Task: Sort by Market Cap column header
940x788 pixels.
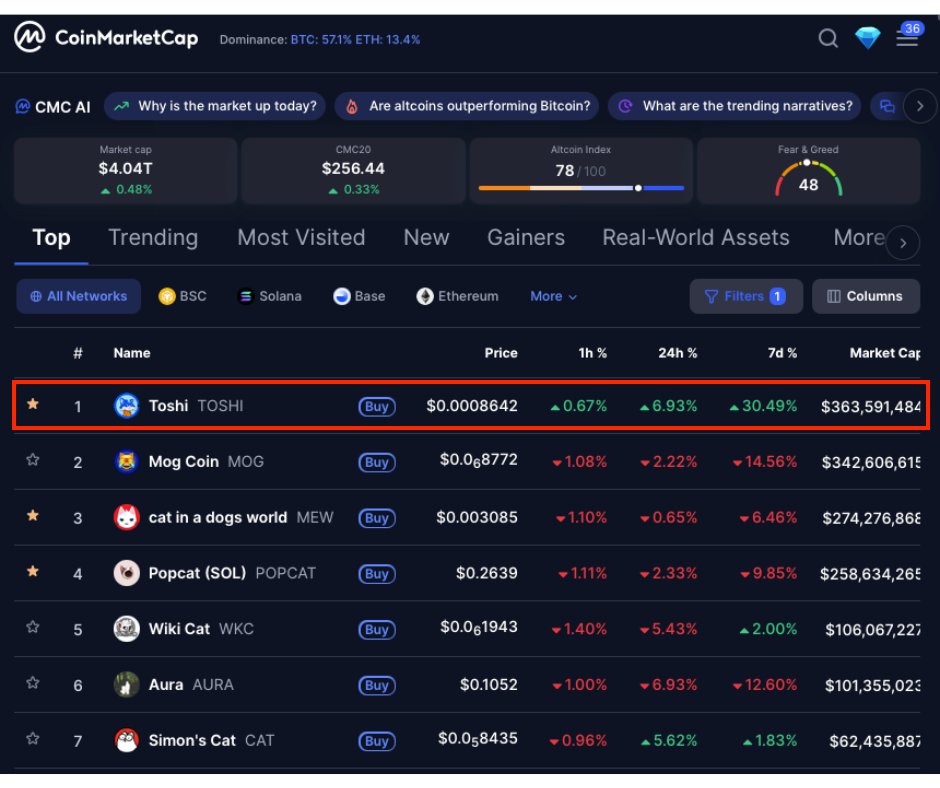Action: pos(884,353)
